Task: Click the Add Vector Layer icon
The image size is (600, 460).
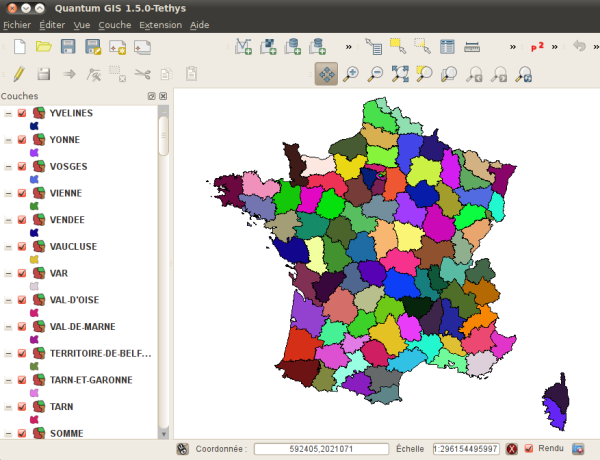Action: pyautogui.click(x=244, y=46)
